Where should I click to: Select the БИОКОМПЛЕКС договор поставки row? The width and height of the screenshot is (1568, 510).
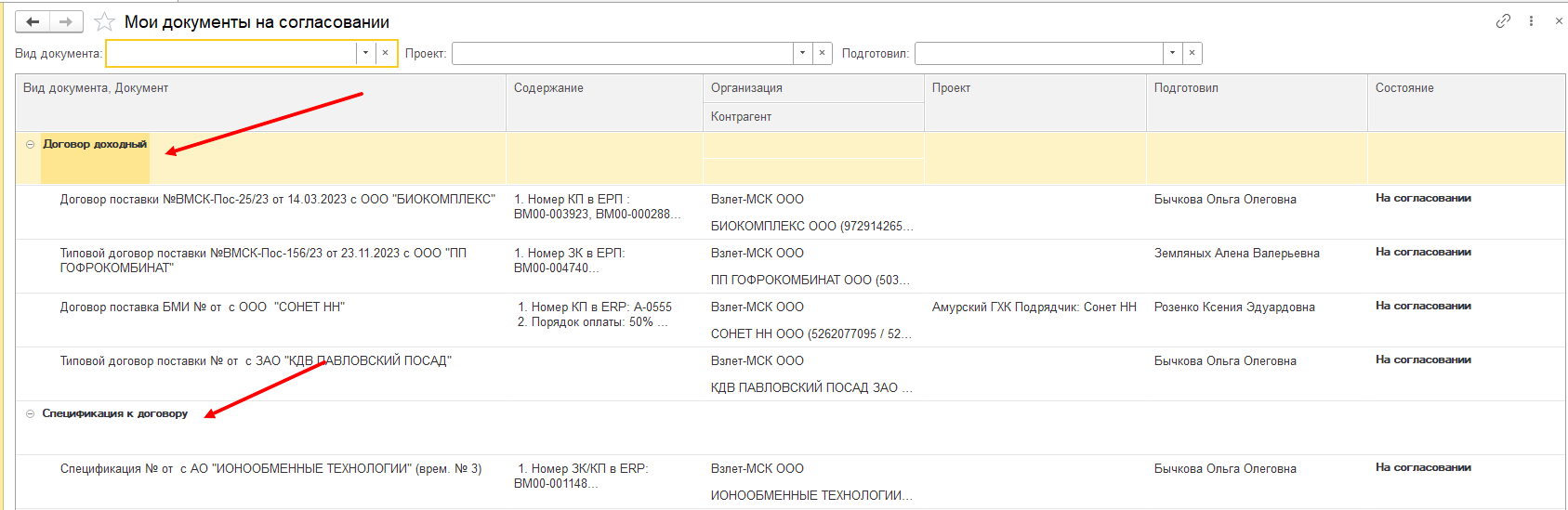point(790,213)
